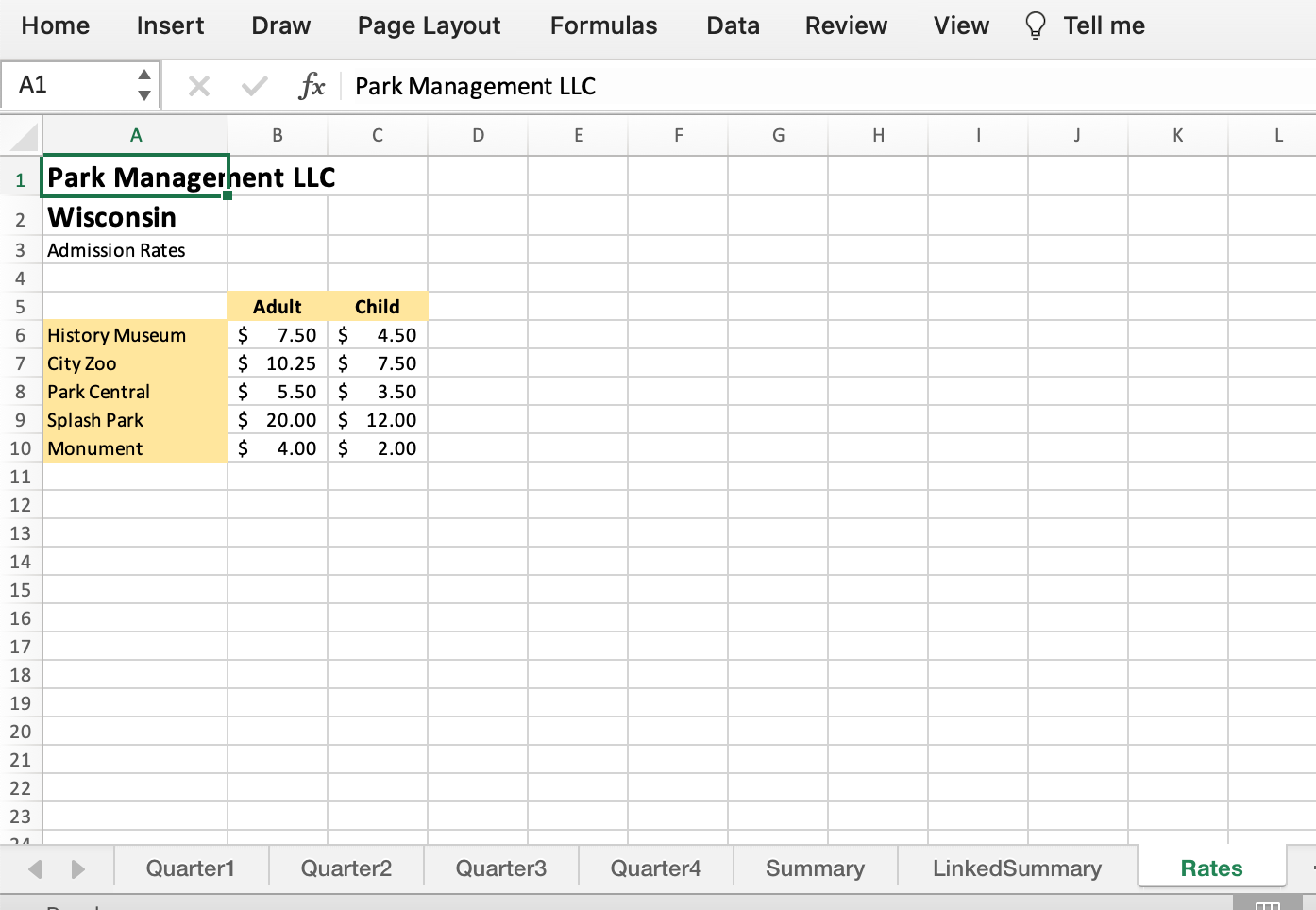Screen dimensions: 1316x910
Task: Click the confirm entry checkmark icon
Action: point(254,87)
